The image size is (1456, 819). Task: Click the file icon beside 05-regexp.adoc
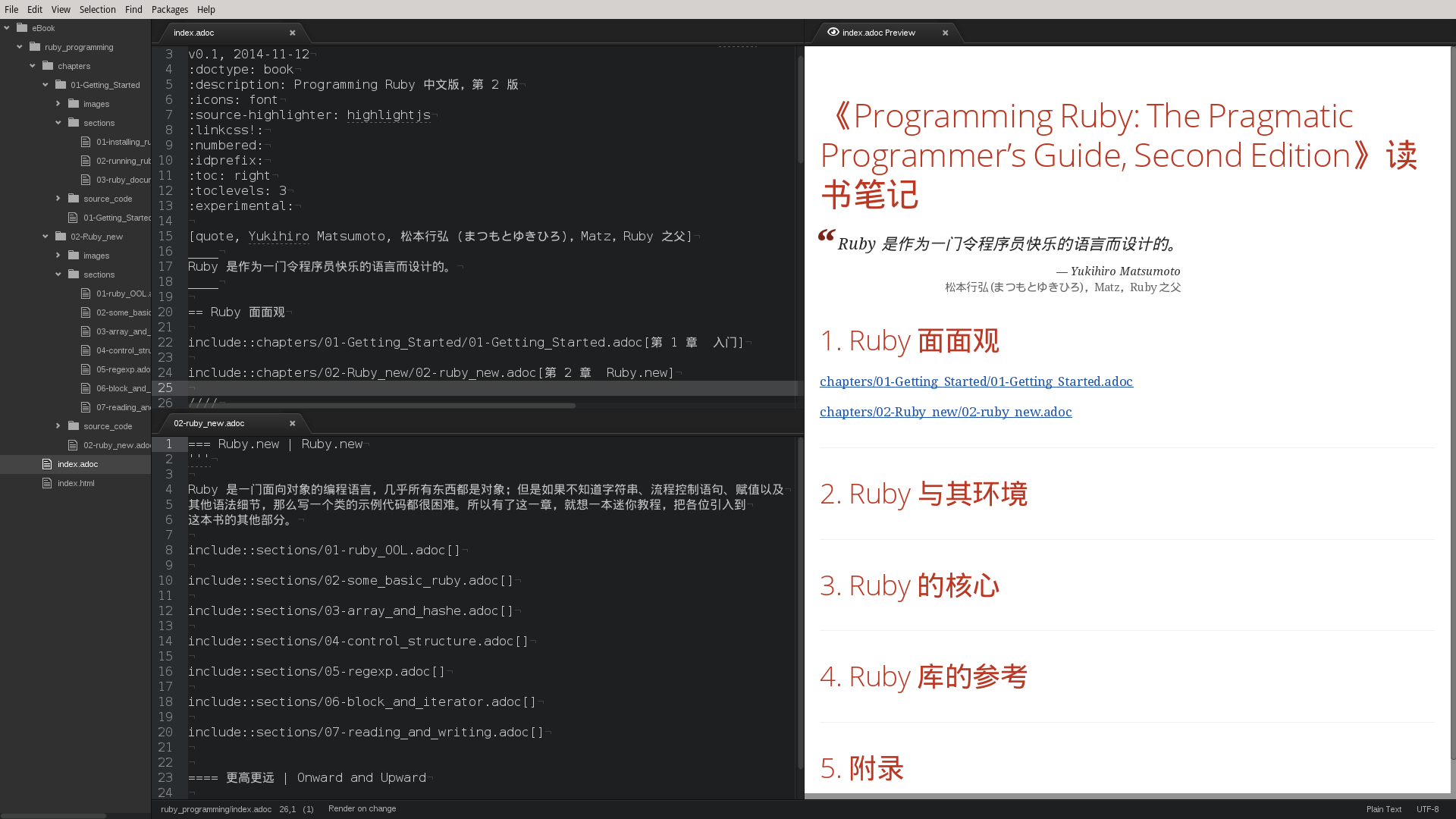tap(86, 369)
